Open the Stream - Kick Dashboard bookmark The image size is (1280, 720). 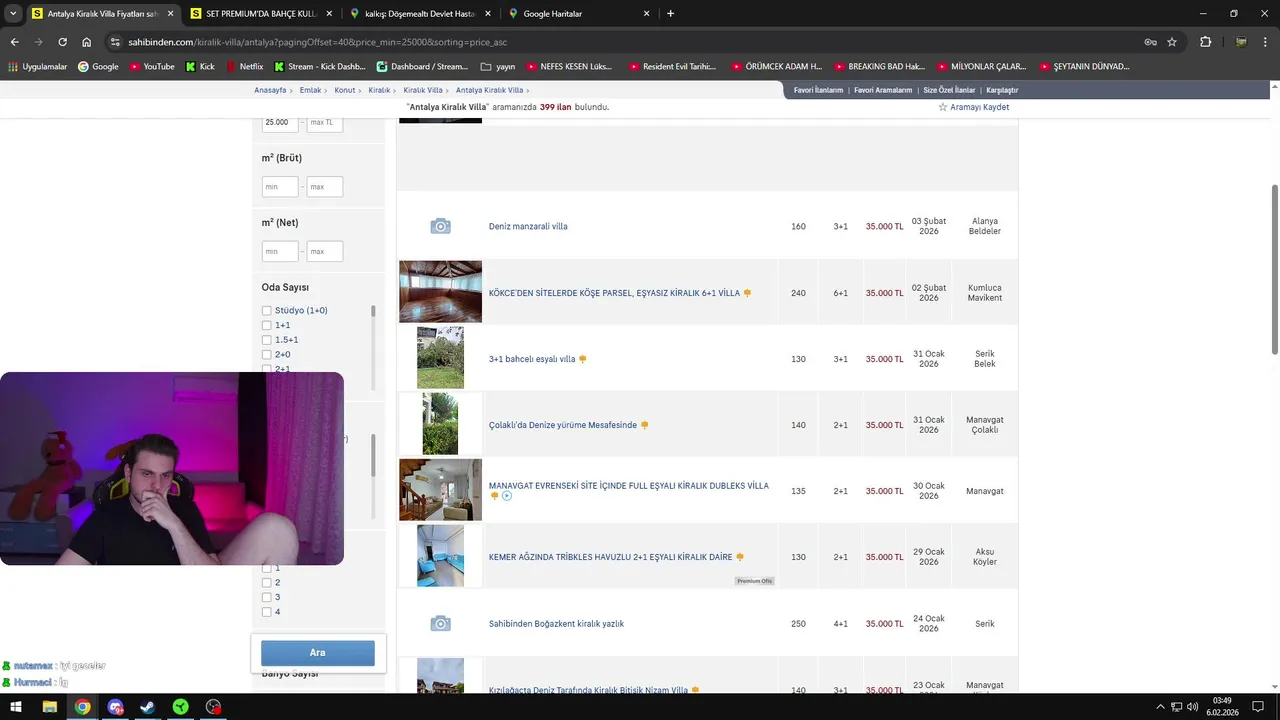(x=320, y=67)
